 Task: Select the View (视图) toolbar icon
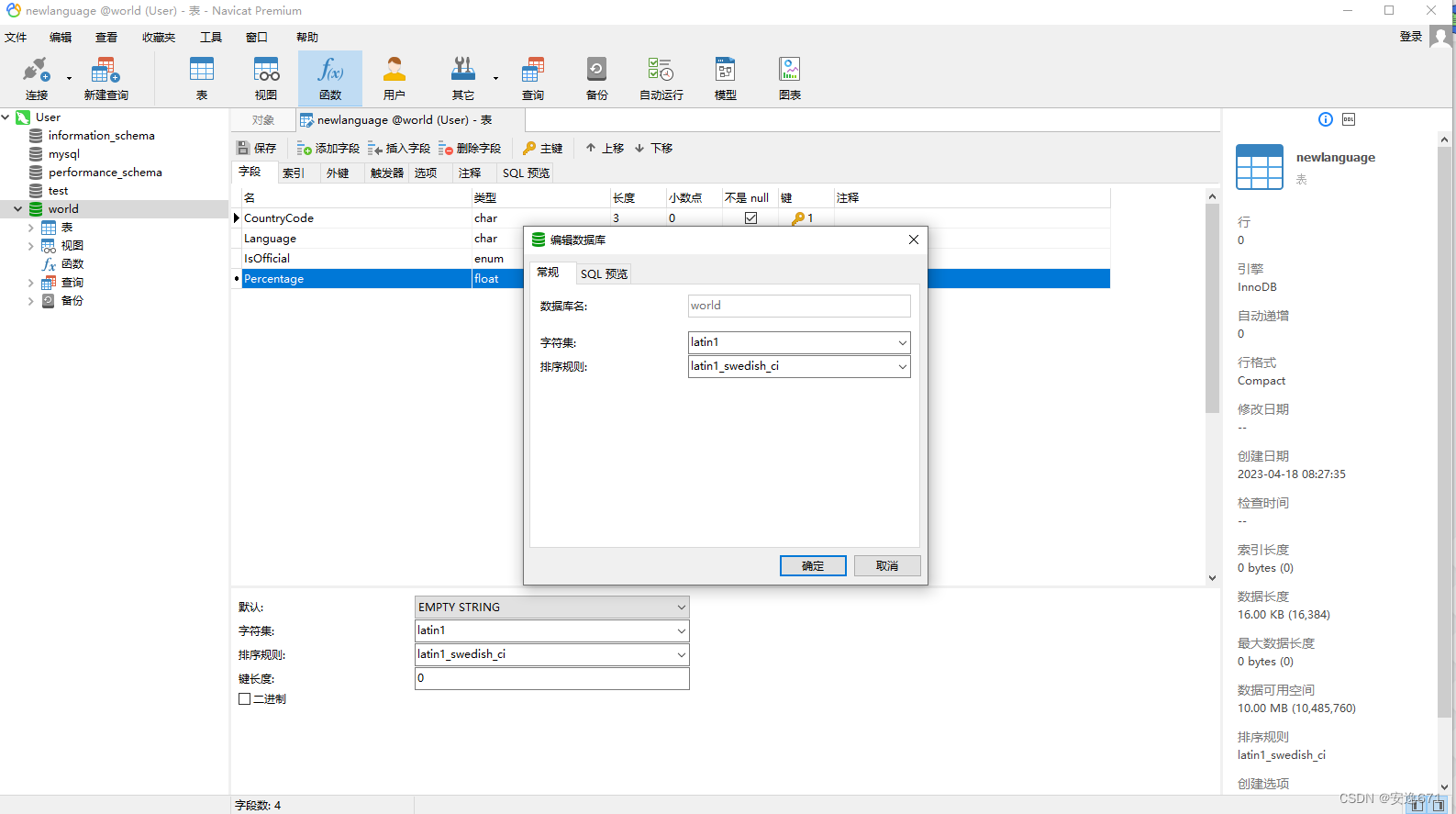pyautogui.click(x=266, y=78)
